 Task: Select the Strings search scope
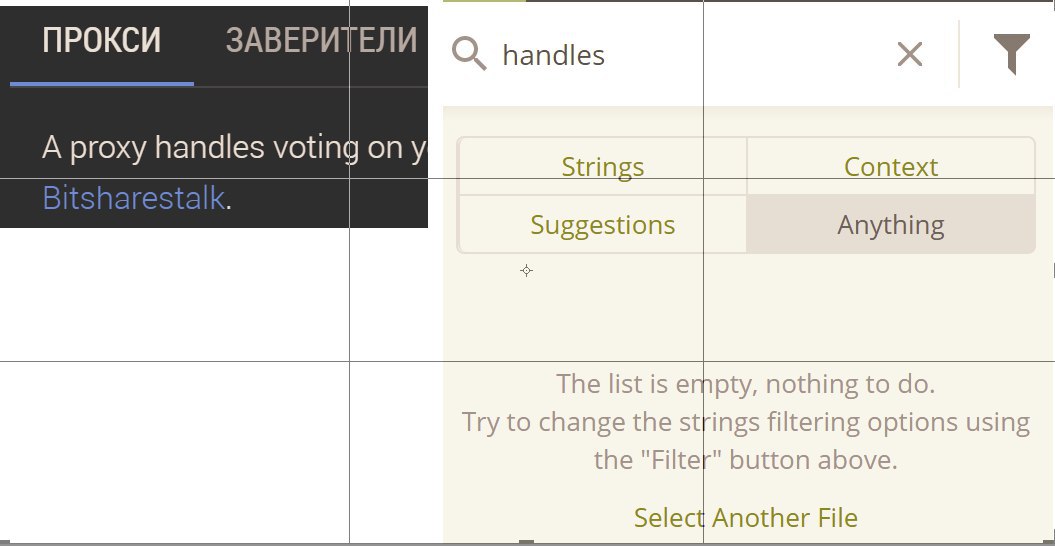click(602, 166)
